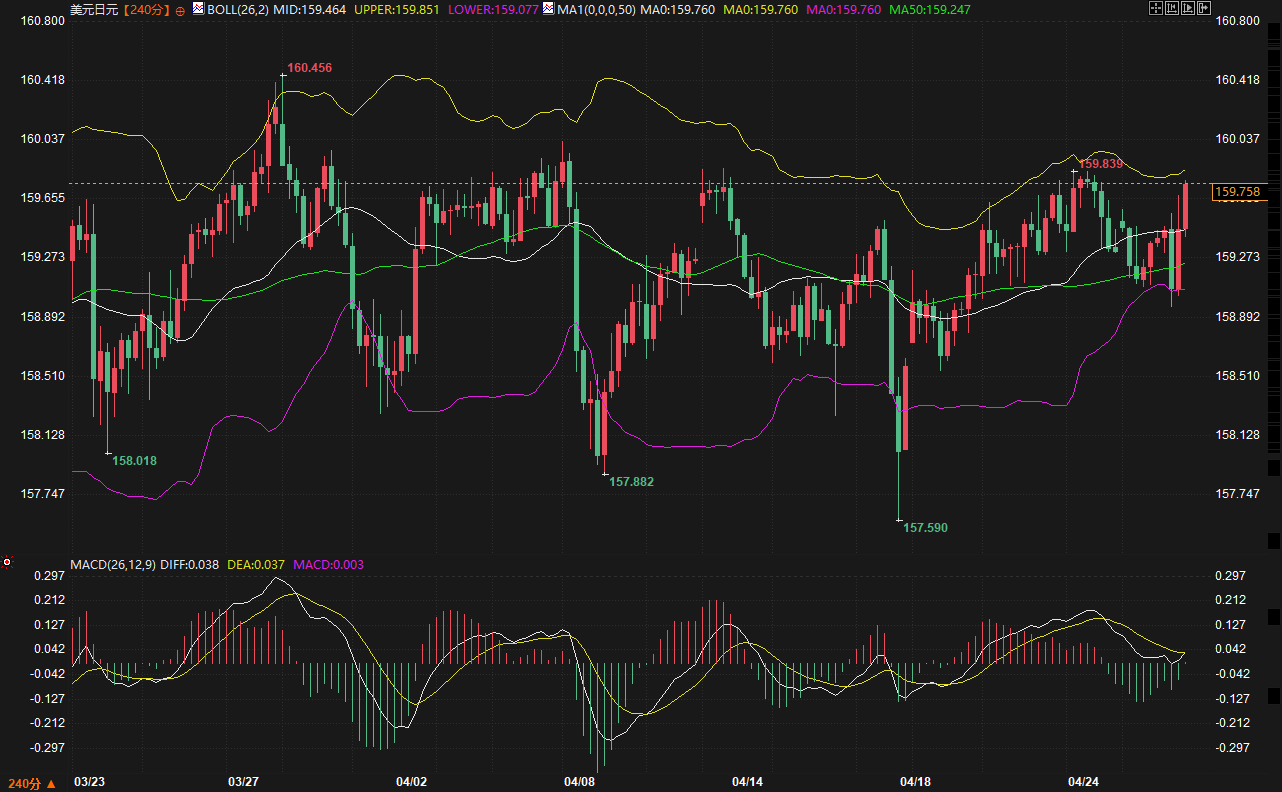Click the BOLL indicator chart icon
This screenshot has height=792, width=1282.
(198, 9)
